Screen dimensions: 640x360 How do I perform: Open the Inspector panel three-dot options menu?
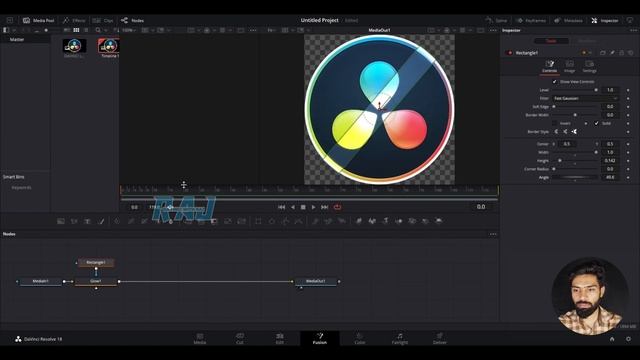pos(633,30)
